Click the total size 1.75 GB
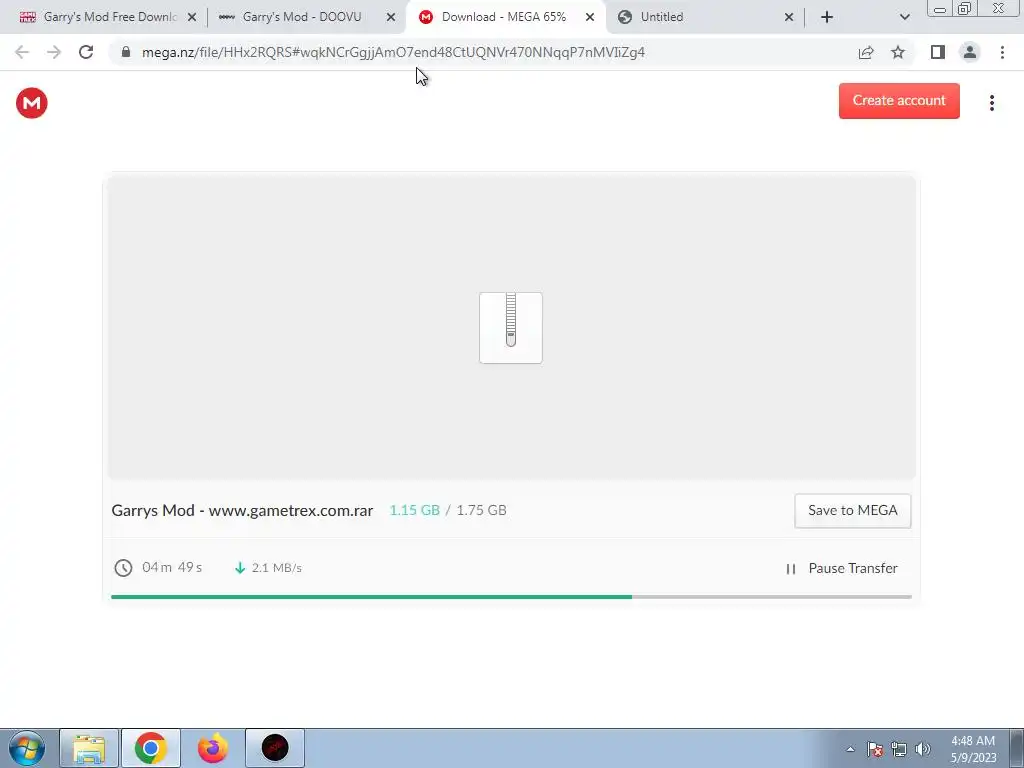This screenshot has width=1024, height=768. coord(481,510)
